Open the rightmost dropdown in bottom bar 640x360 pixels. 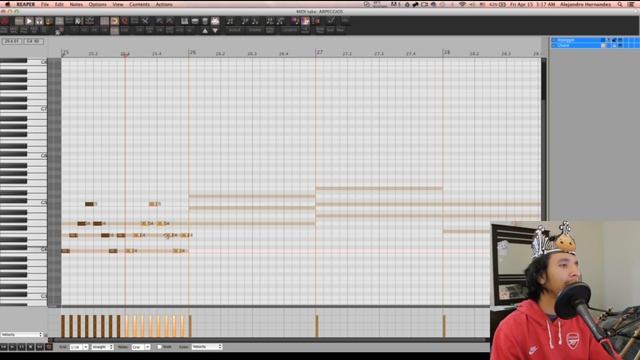(x=207, y=347)
